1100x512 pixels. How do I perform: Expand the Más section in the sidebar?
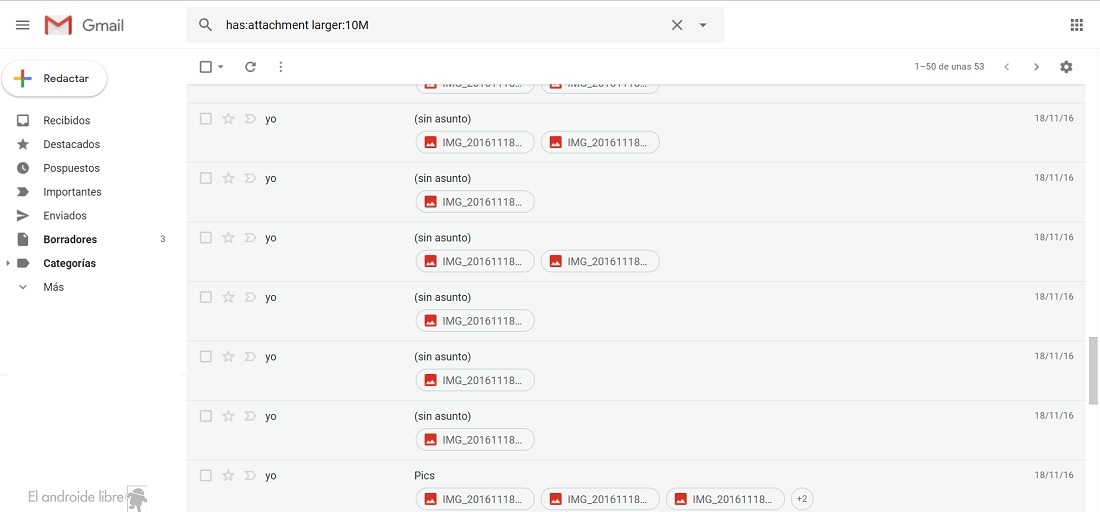(x=53, y=287)
